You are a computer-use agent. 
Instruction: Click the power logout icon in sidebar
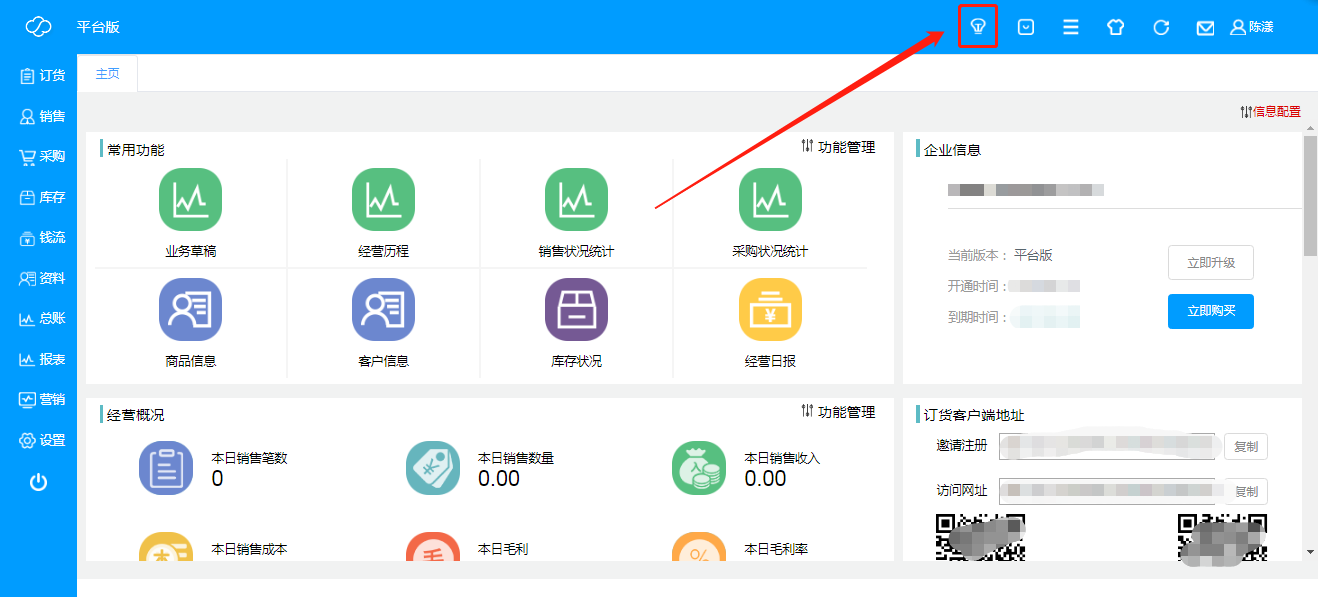[38, 482]
